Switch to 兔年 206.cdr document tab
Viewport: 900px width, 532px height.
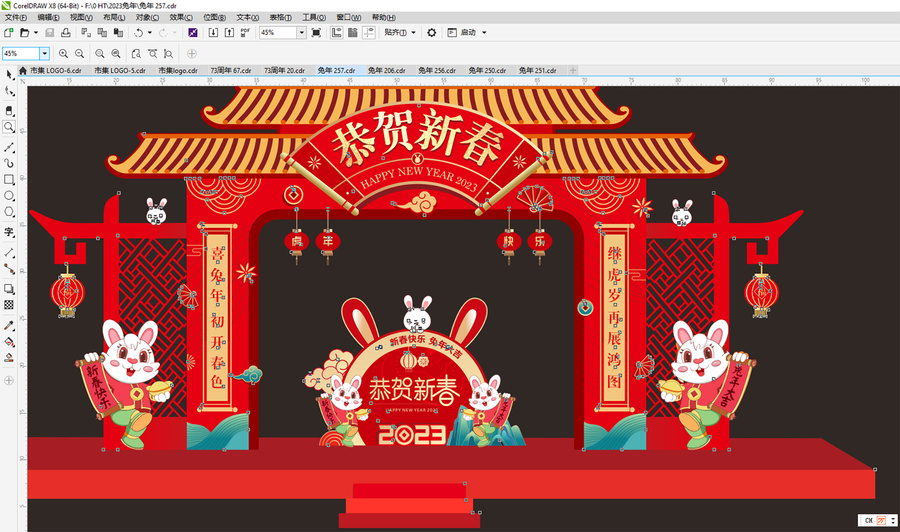pyautogui.click(x=387, y=70)
